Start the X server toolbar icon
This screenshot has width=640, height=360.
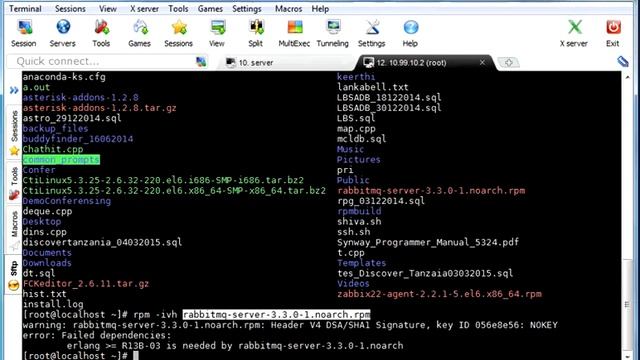(x=574, y=33)
